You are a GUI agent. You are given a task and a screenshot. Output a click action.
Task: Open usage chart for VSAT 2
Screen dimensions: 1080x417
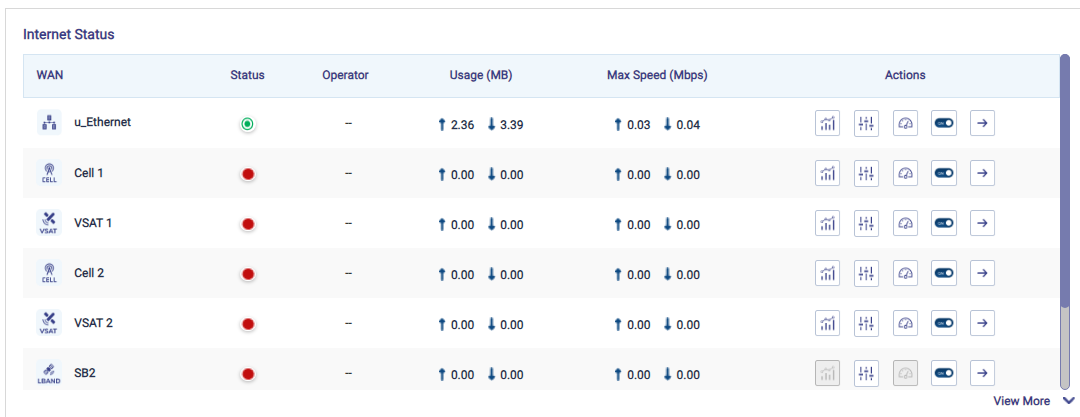click(827, 324)
